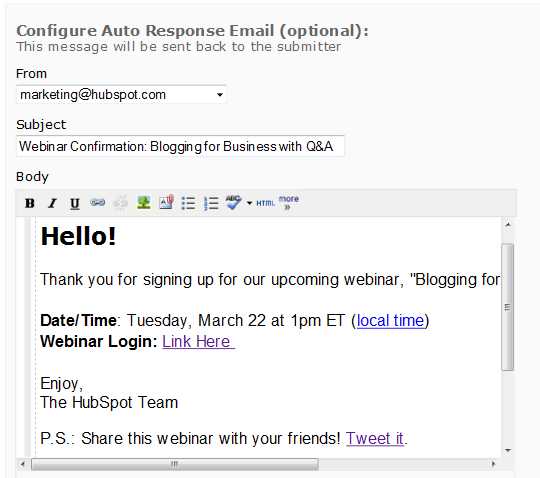The height and width of the screenshot is (478, 540).
Task: Switch to HTML source editing
Action: point(266,203)
